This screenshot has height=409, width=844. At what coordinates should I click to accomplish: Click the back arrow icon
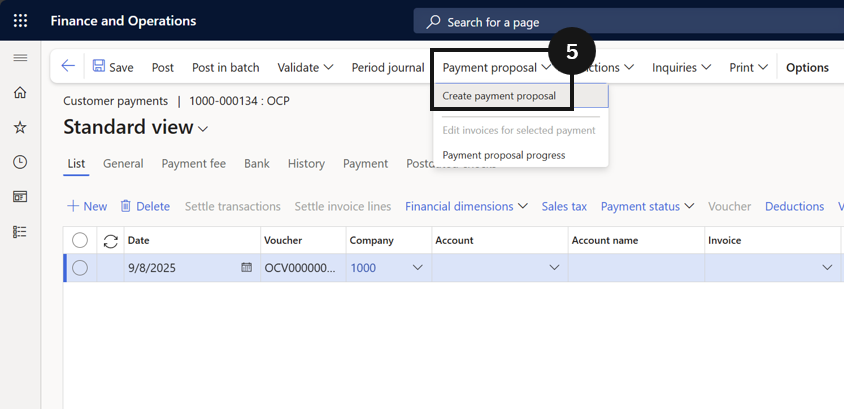click(68, 66)
